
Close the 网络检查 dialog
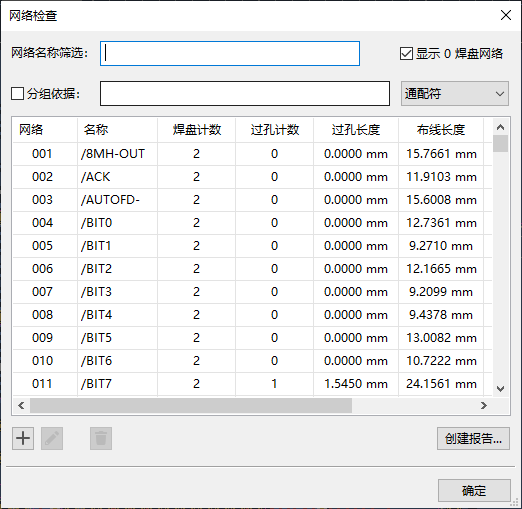506,15
